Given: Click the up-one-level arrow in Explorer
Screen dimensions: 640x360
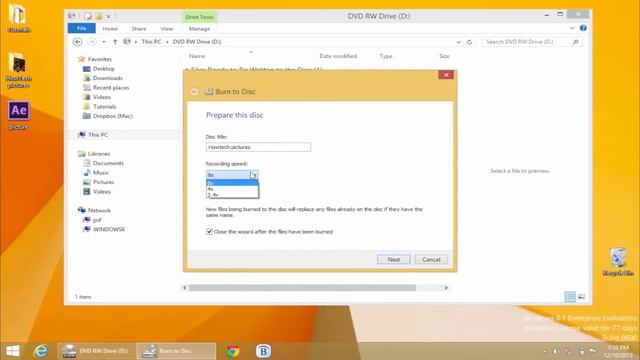Looking at the screenshot, I should pos(115,42).
